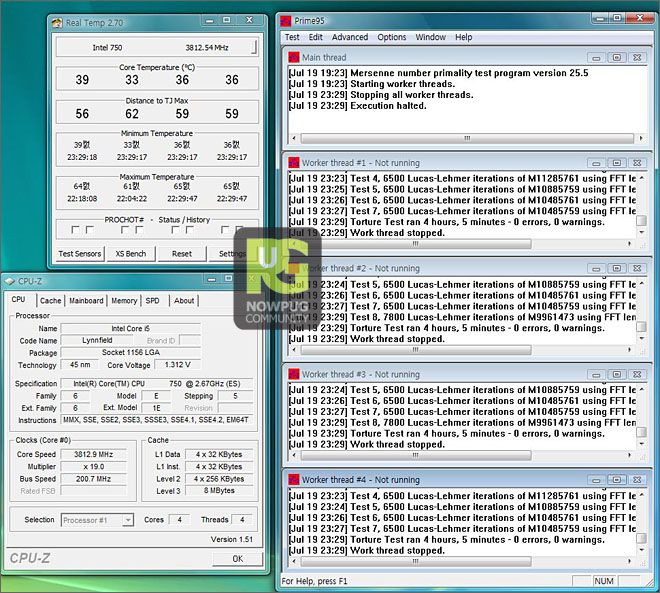Click the Multiplier x 19.0 value in CPU-Z
Image resolution: width=660 pixels, height=593 pixels.
click(93, 467)
